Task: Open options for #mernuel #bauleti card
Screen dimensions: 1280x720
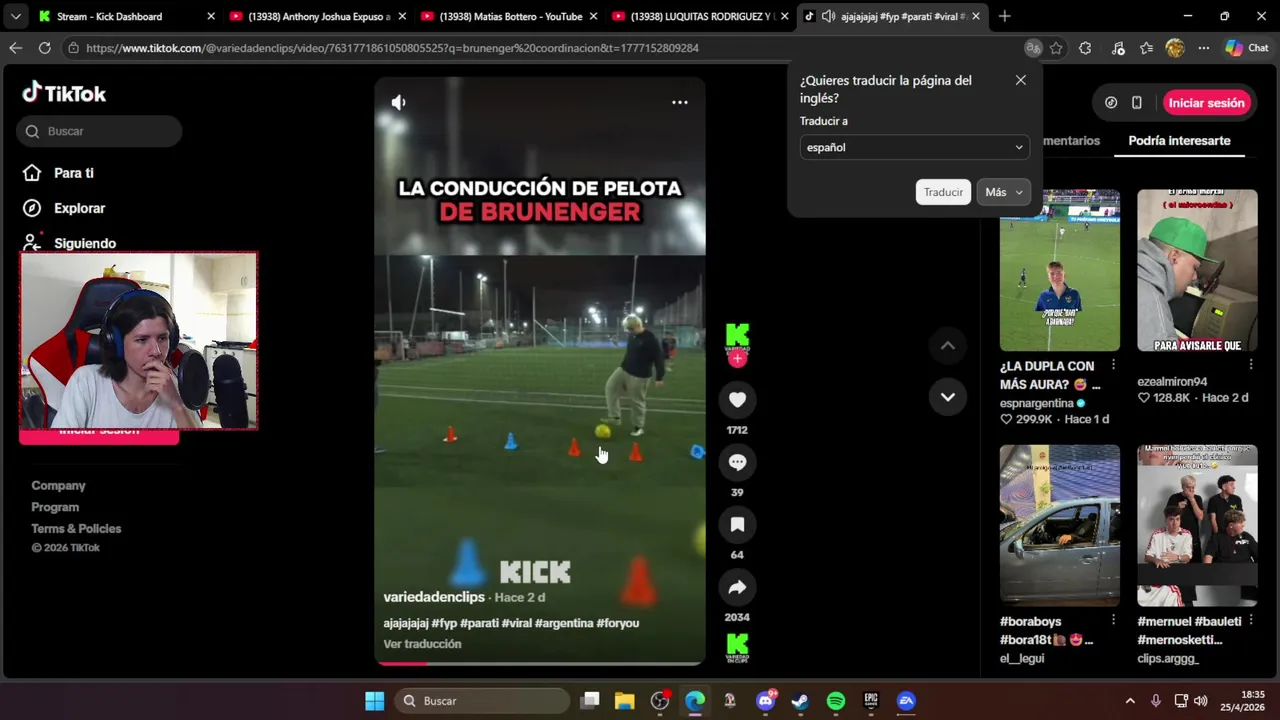Action: 1250,621
